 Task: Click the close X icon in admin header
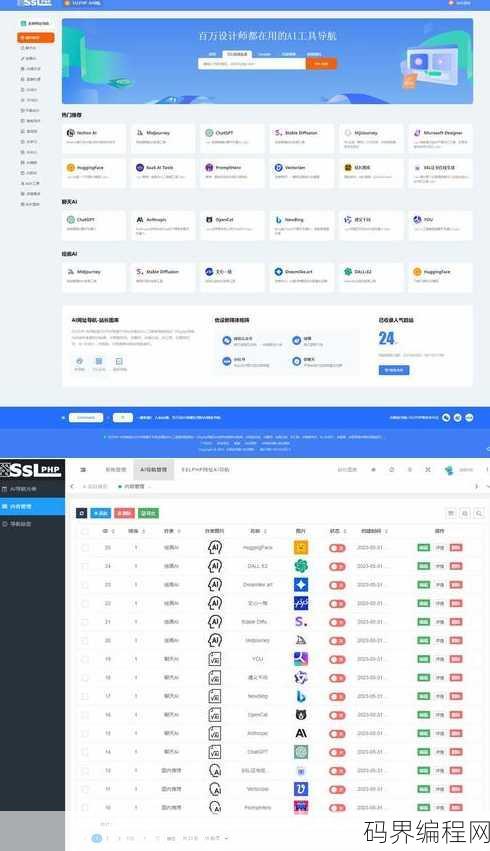428,469
